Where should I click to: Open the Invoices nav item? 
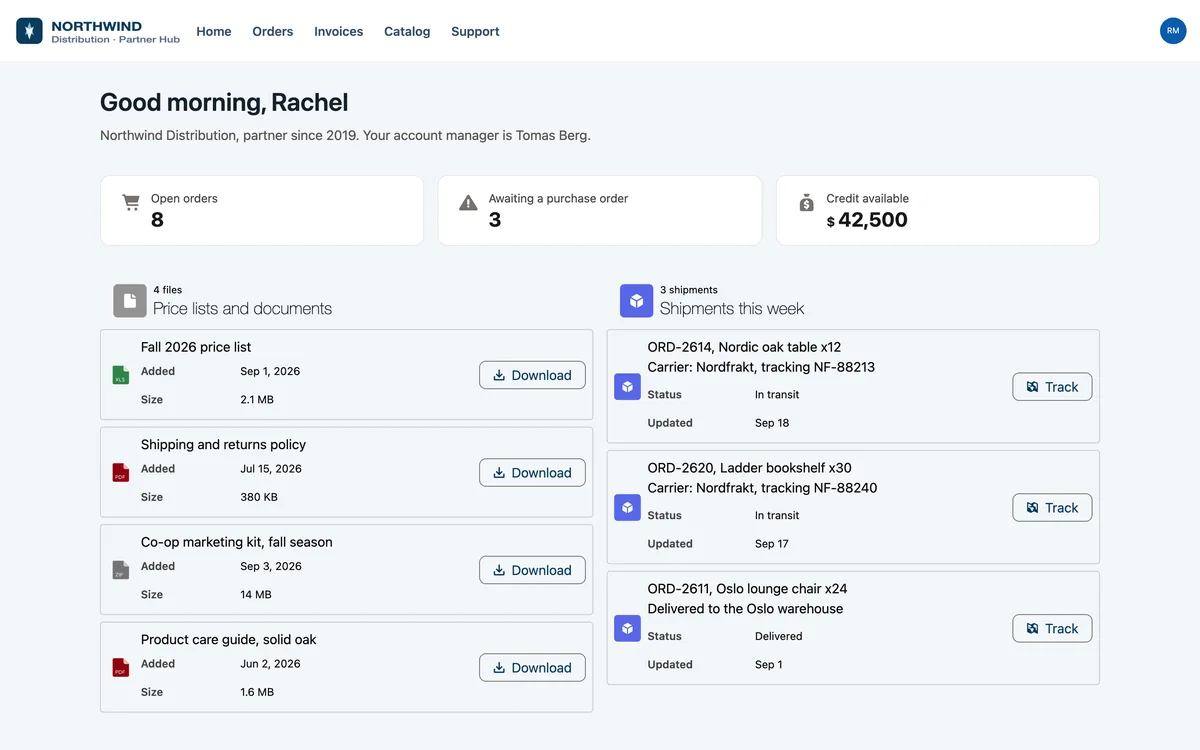tap(339, 32)
